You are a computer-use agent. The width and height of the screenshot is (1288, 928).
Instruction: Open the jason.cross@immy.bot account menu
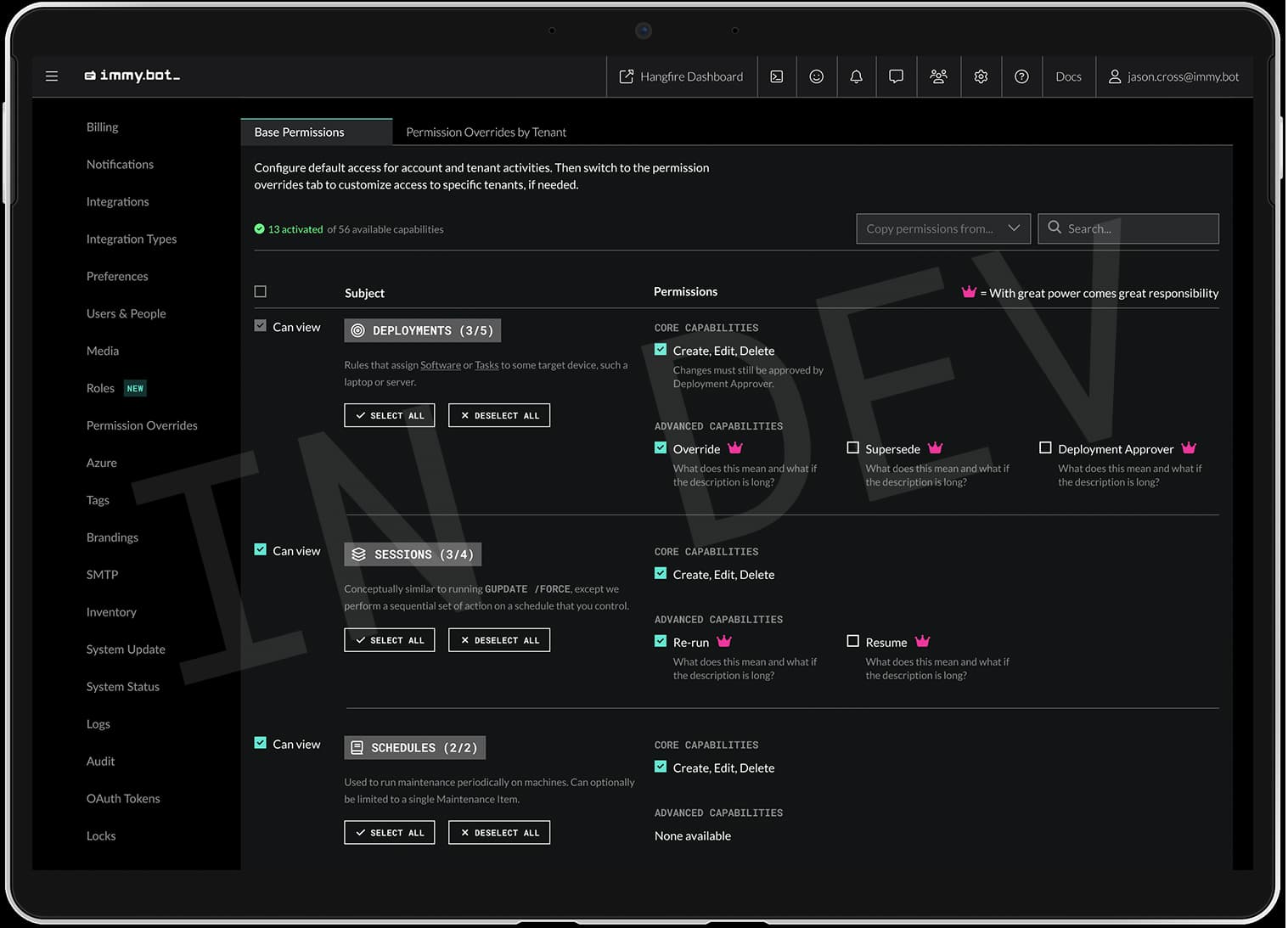point(1173,76)
